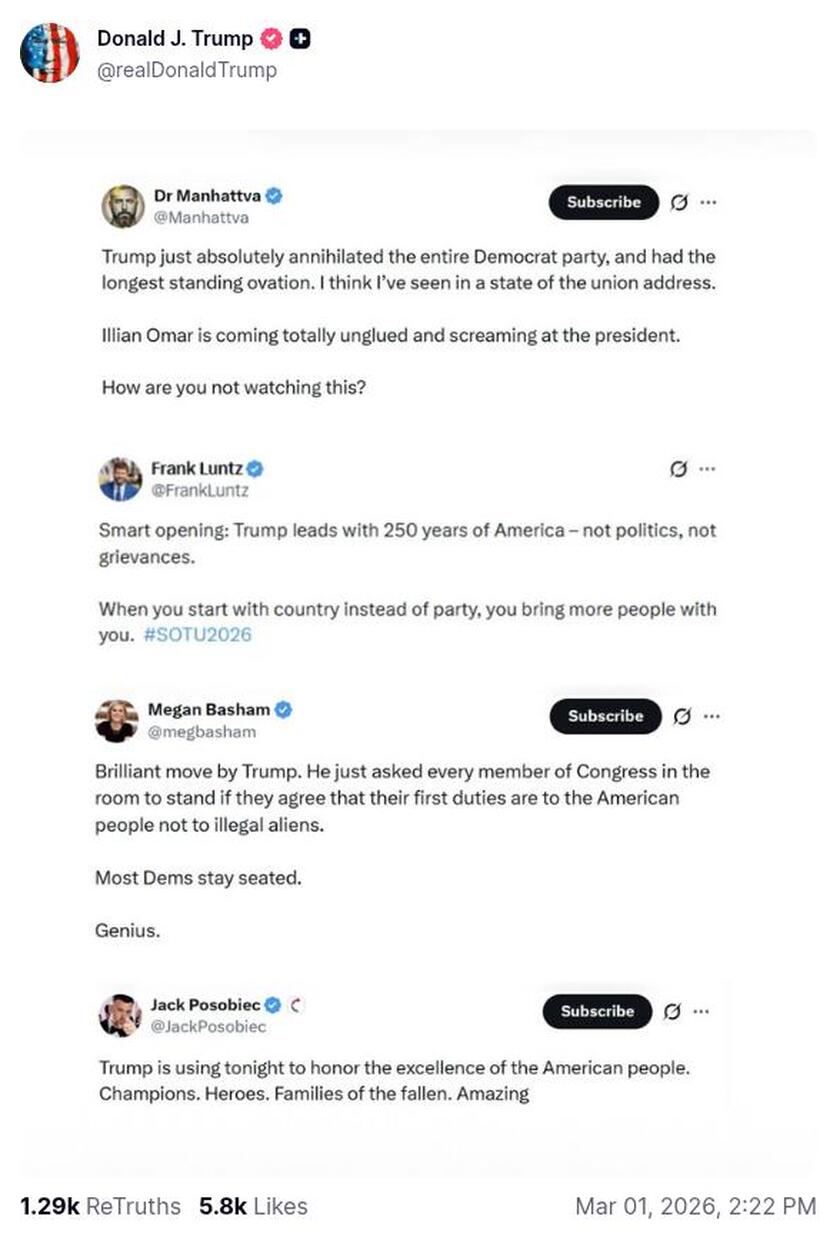Viewport: 840px width, 1253px height.
Task: Click the red verified badge beside Donald J. Trump
Action: coord(270,39)
